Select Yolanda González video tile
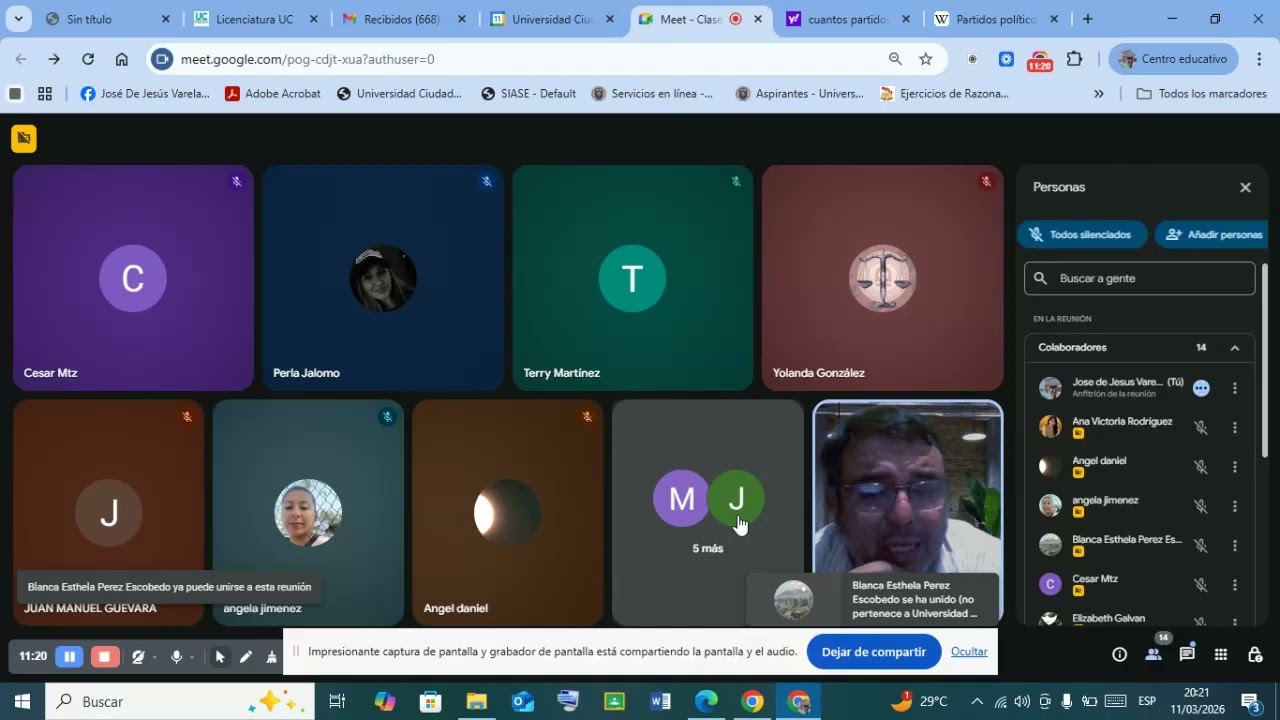This screenshot has height=720, width=1280. [x=882, y=278]
